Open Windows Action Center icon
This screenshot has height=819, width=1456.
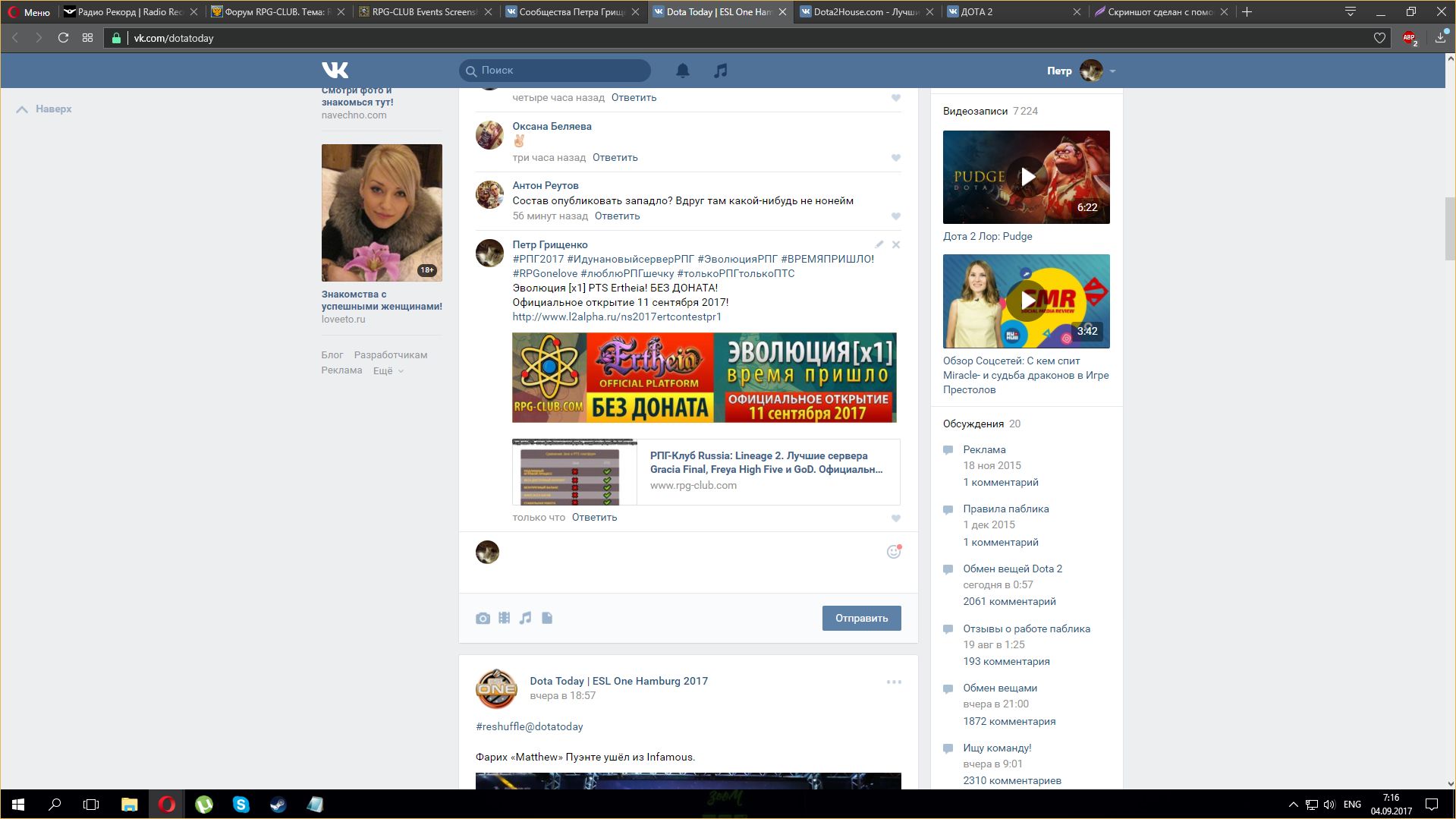1432,805
